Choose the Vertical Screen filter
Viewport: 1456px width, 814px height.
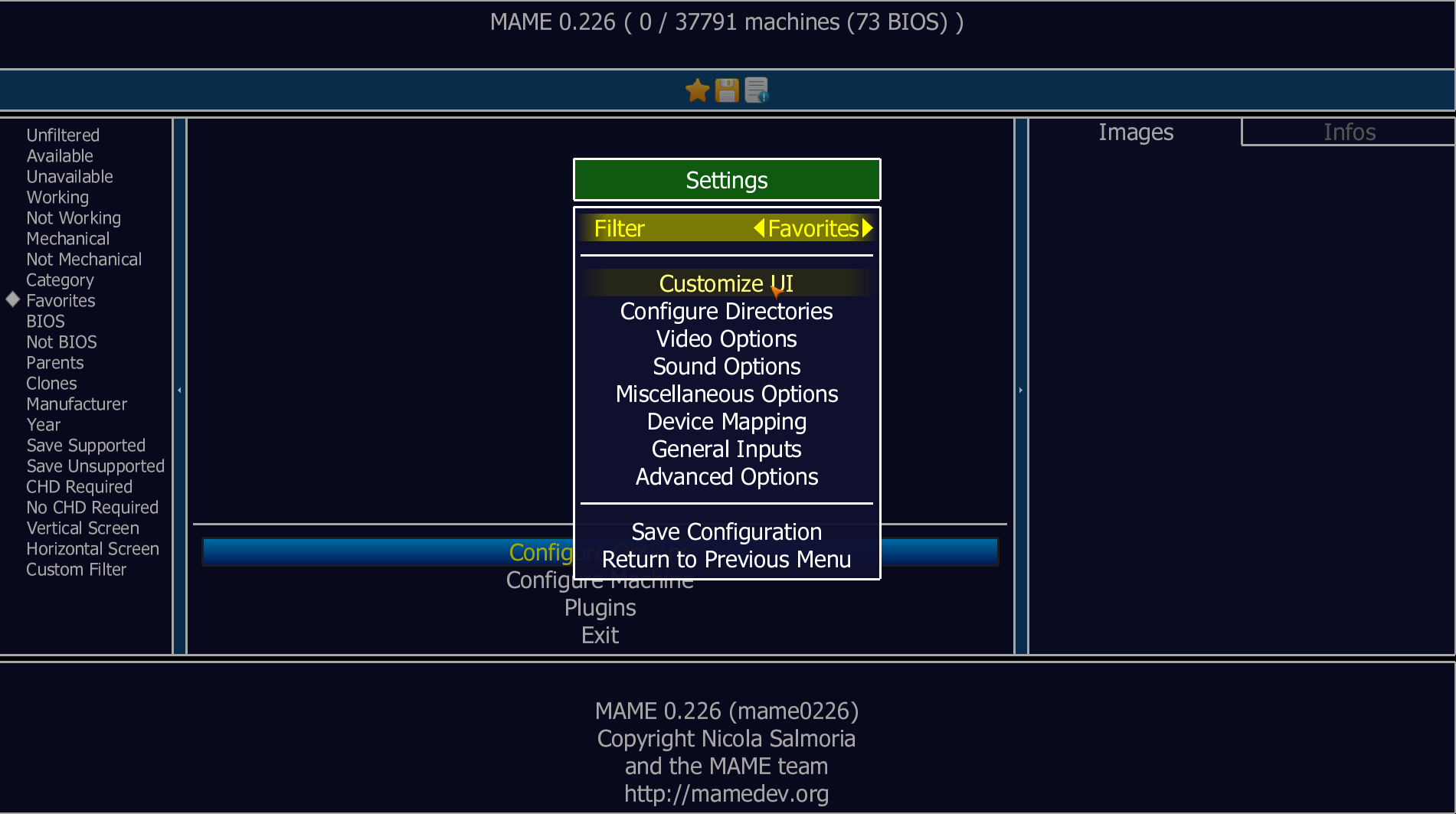pos(83,528)
